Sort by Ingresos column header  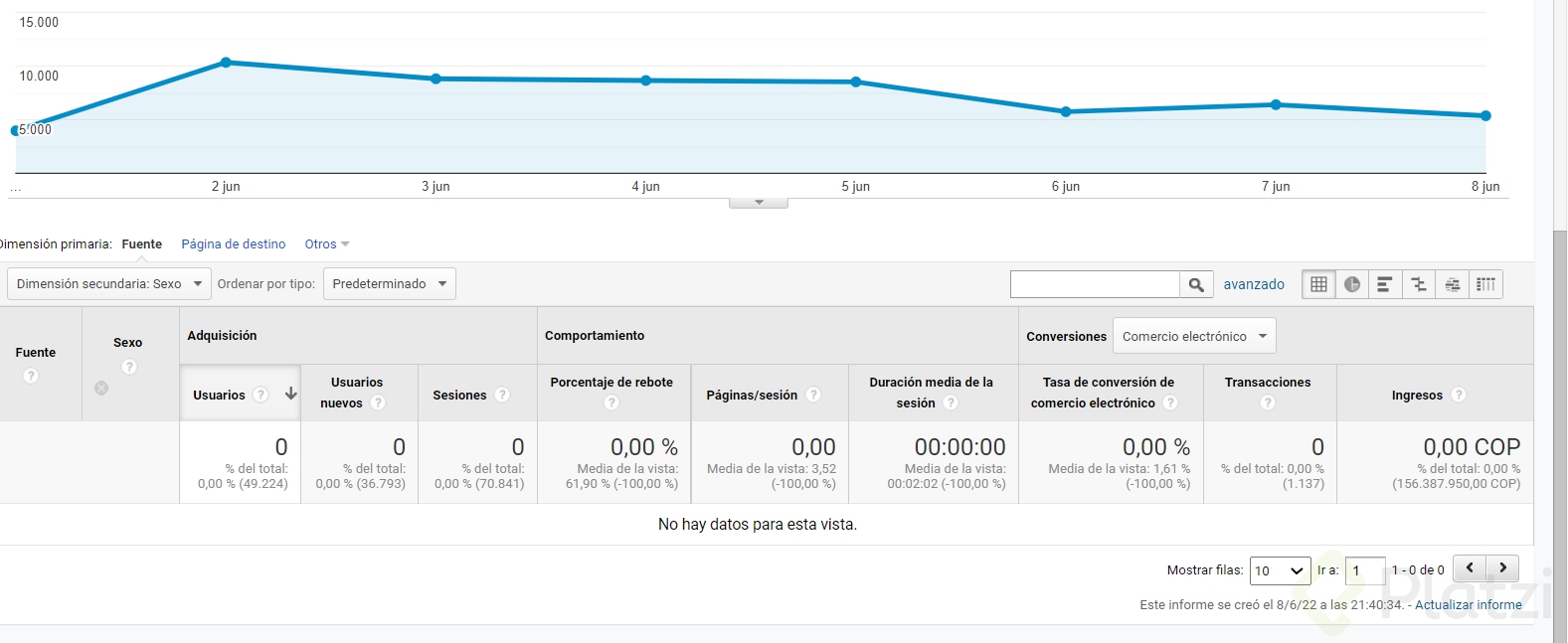(x=1417, y=395)
